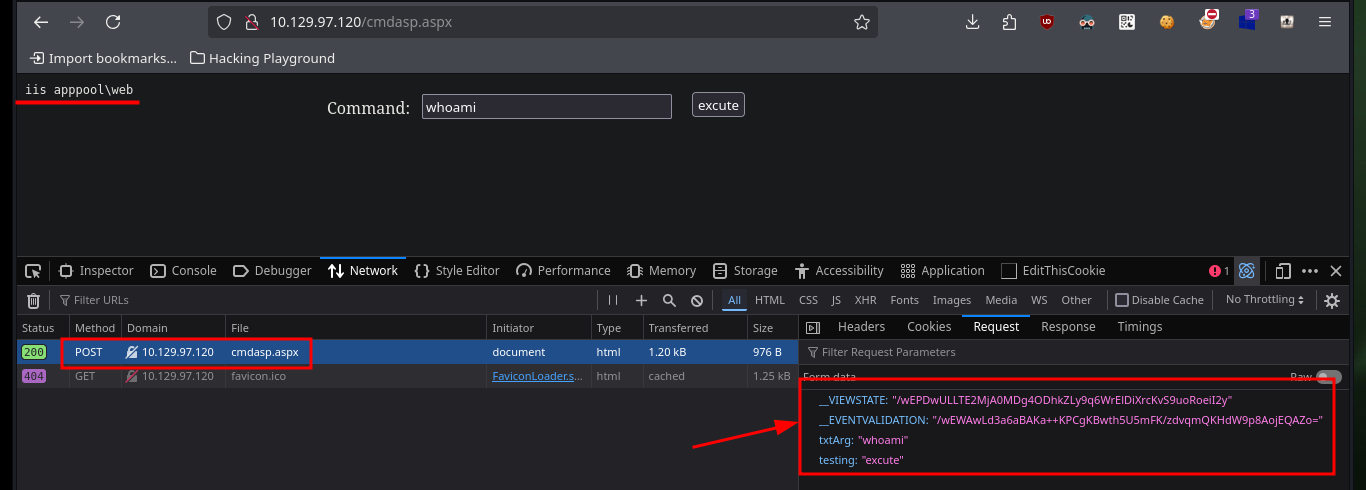This screenshot has height=490, width=1366.
Task: Open request blocking panel
Action: (697, 300)
